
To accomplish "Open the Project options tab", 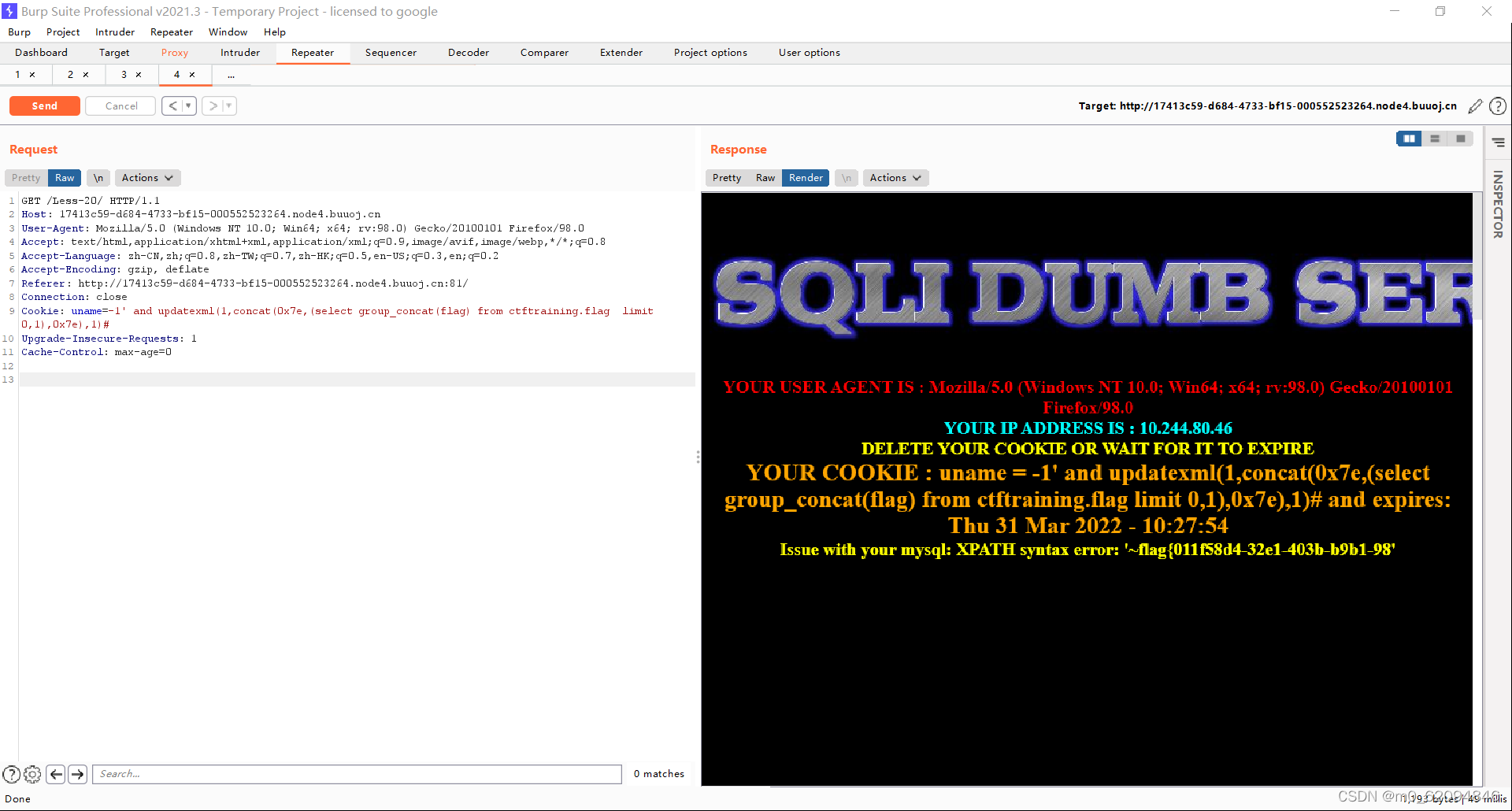I will coord(710,53).
